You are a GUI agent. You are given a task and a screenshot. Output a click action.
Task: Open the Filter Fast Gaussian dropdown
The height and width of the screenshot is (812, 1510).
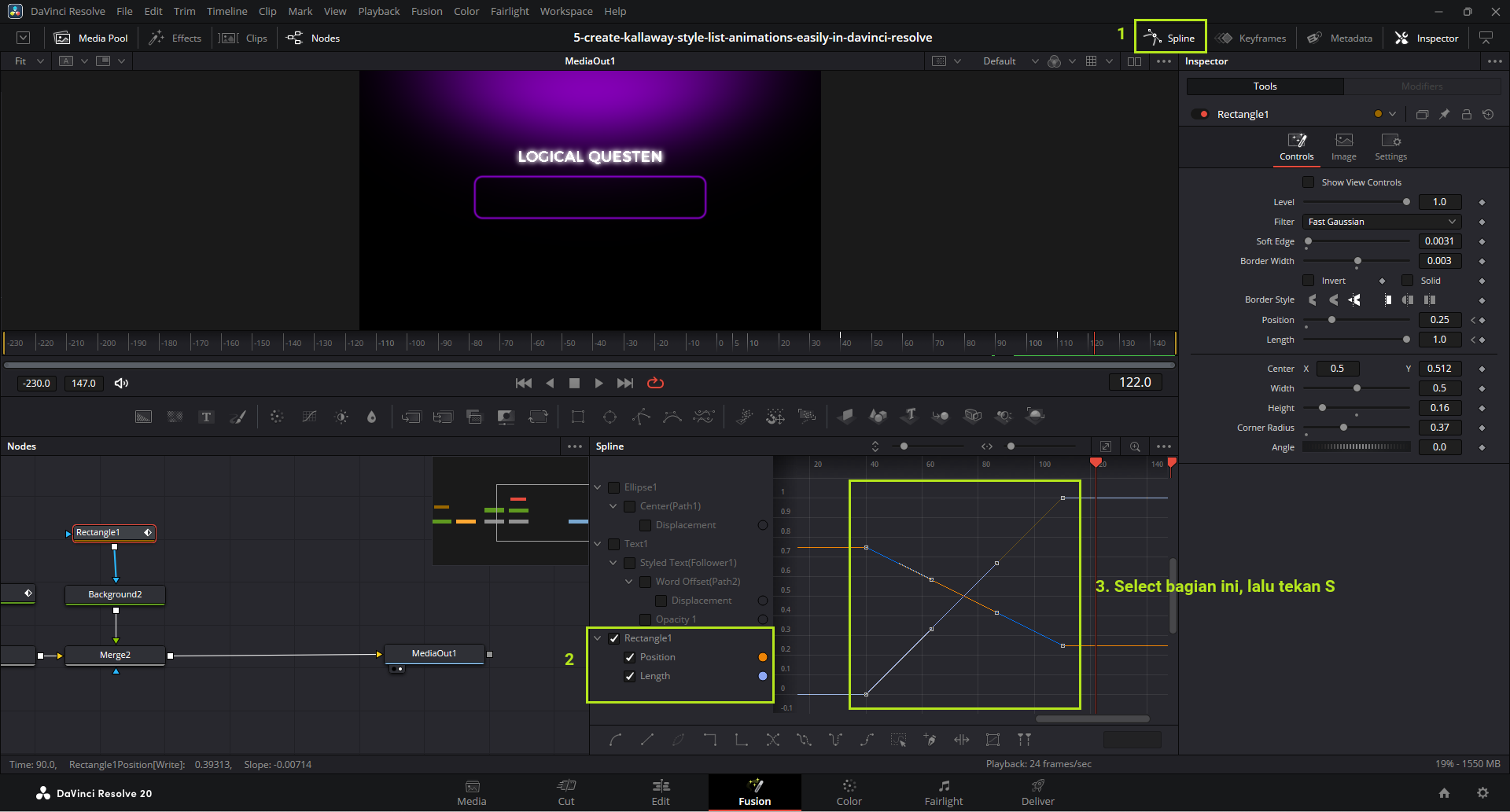coord(1381,222)
